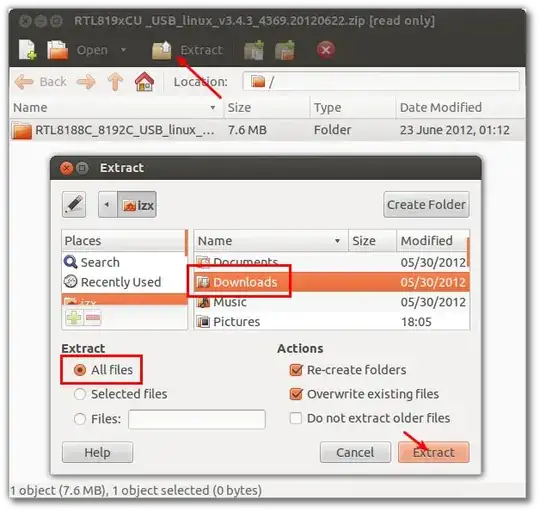Click the add folder to archive icon

[285, 50]
